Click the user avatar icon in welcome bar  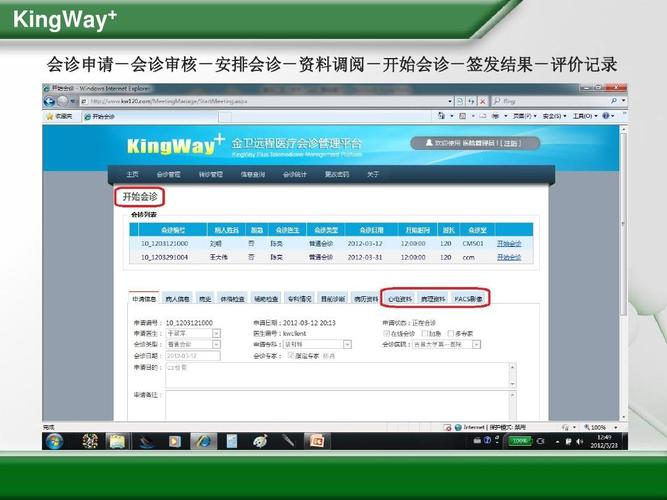[429, 143]
